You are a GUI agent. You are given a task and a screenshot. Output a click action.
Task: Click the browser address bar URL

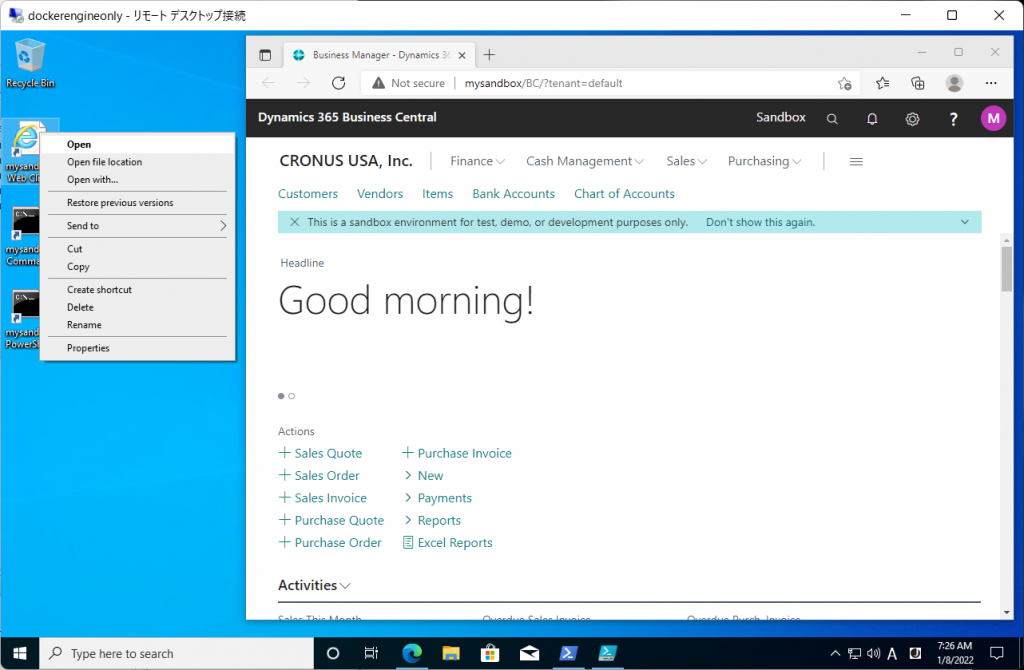(543, 83)
